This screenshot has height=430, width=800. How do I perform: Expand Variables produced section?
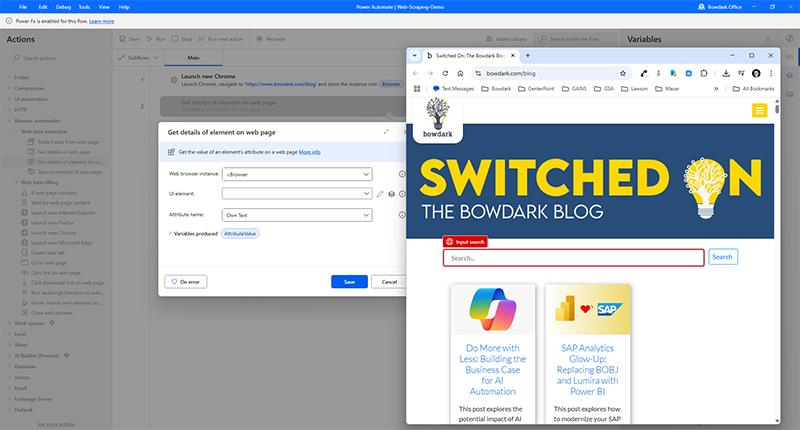[170, 234]
